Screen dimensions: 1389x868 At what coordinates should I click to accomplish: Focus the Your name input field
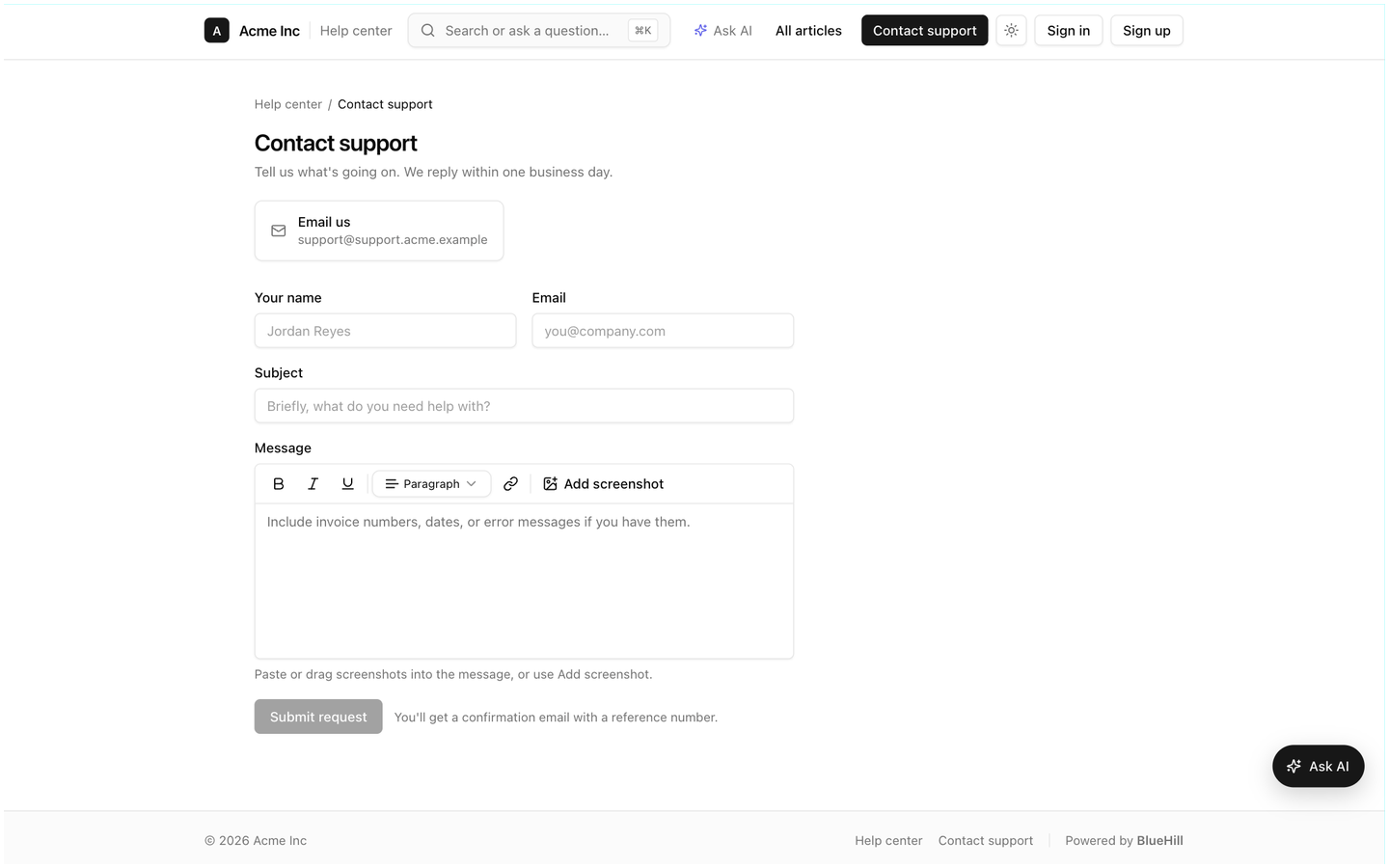(385, 331)
